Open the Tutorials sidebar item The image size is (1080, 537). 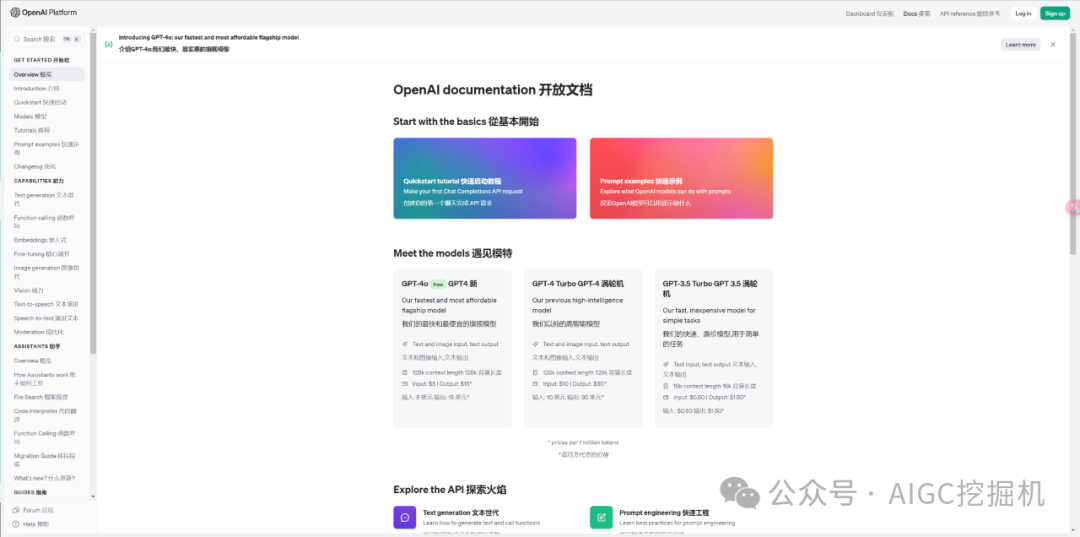(x=32, y=130)
